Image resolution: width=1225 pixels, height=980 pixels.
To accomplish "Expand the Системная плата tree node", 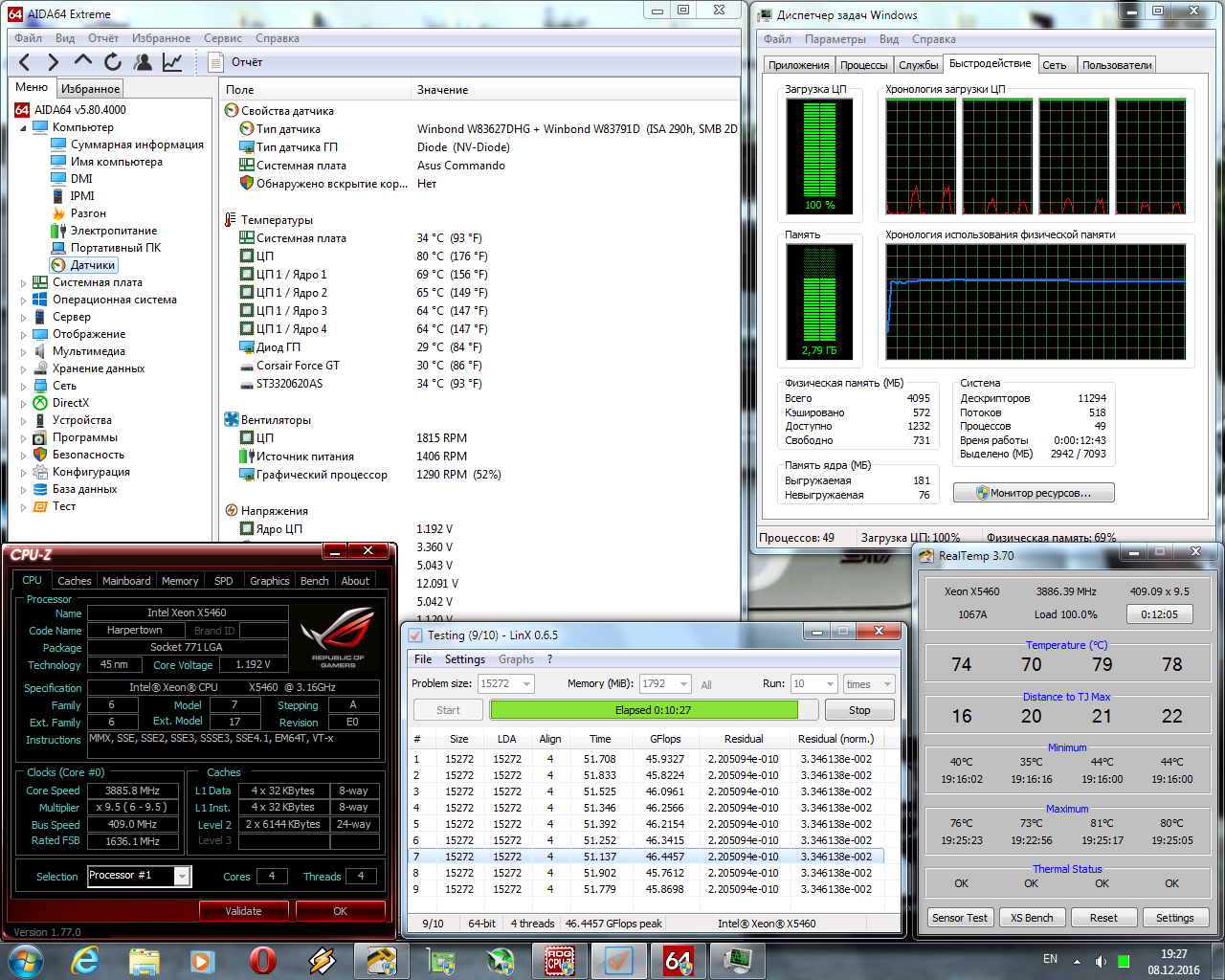I will tap(24, 282).
